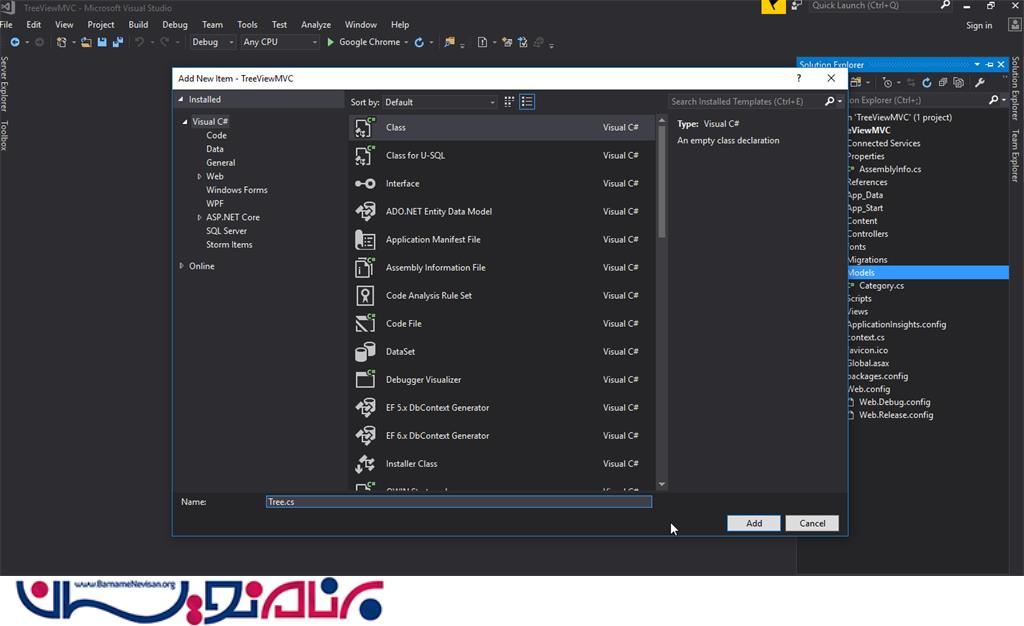Click the feedback icon beside Quick Launch
The image size is (1024, 626).
coord(797,6)
